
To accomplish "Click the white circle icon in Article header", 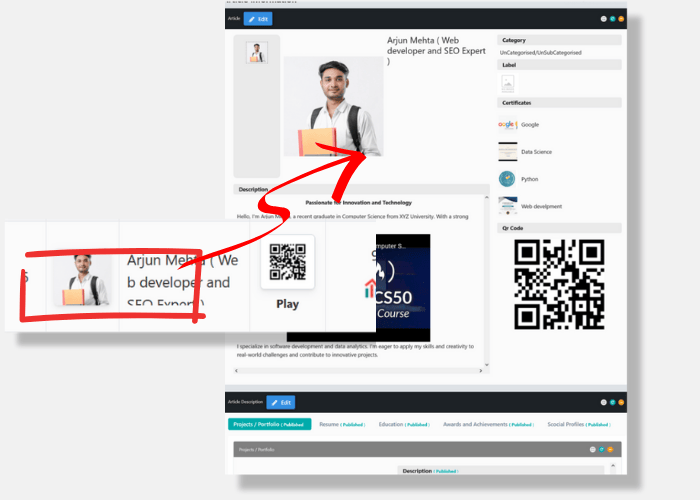I will [603, 19].
